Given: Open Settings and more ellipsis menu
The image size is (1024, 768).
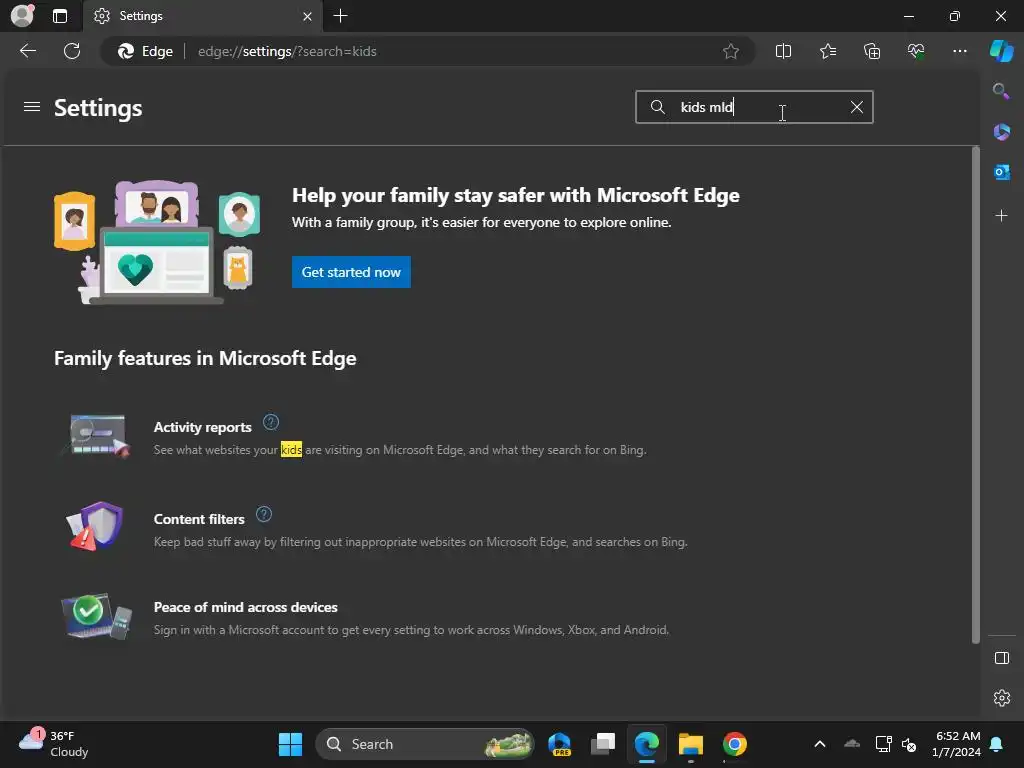Looking at the screenshot, I should click(959, 51).
